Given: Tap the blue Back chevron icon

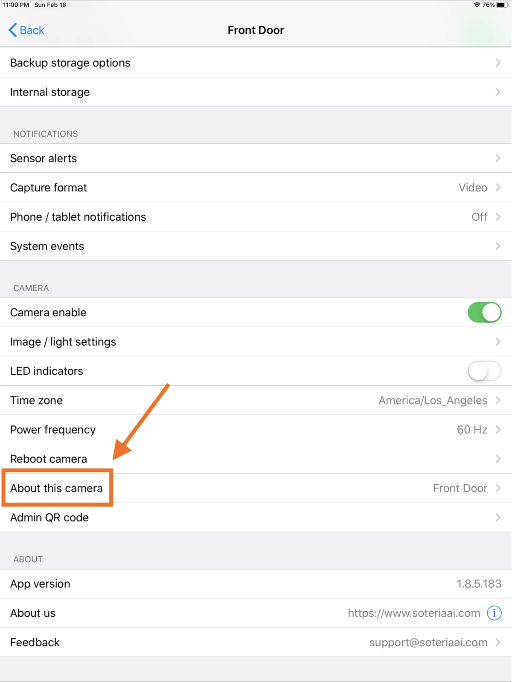Looking at the screenshot, I should [13, 30].
